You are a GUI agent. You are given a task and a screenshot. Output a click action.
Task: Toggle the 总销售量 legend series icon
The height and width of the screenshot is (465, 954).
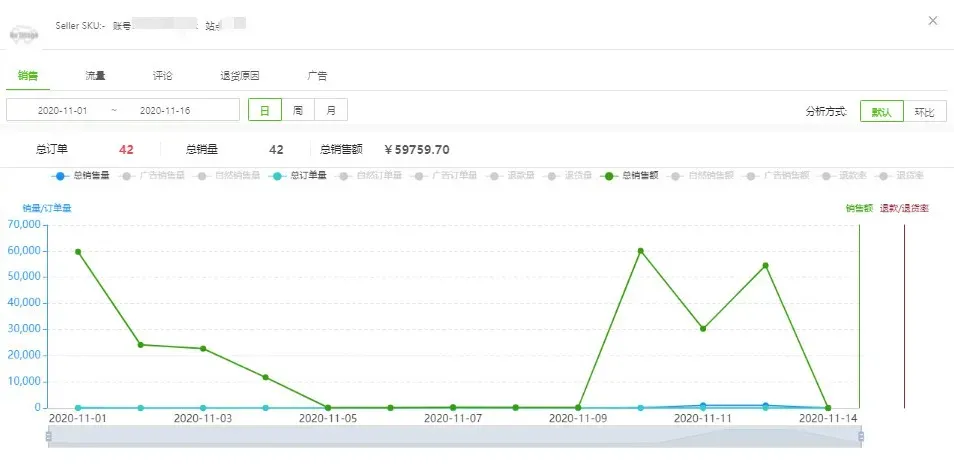point(61,176)
